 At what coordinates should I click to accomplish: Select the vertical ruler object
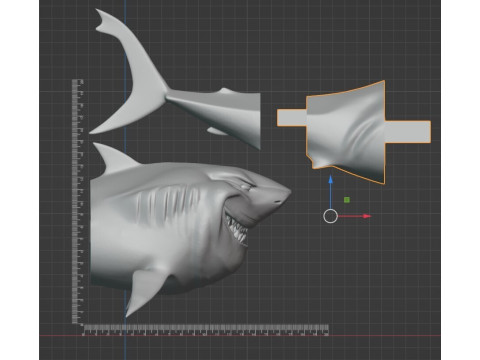[78, 202]
